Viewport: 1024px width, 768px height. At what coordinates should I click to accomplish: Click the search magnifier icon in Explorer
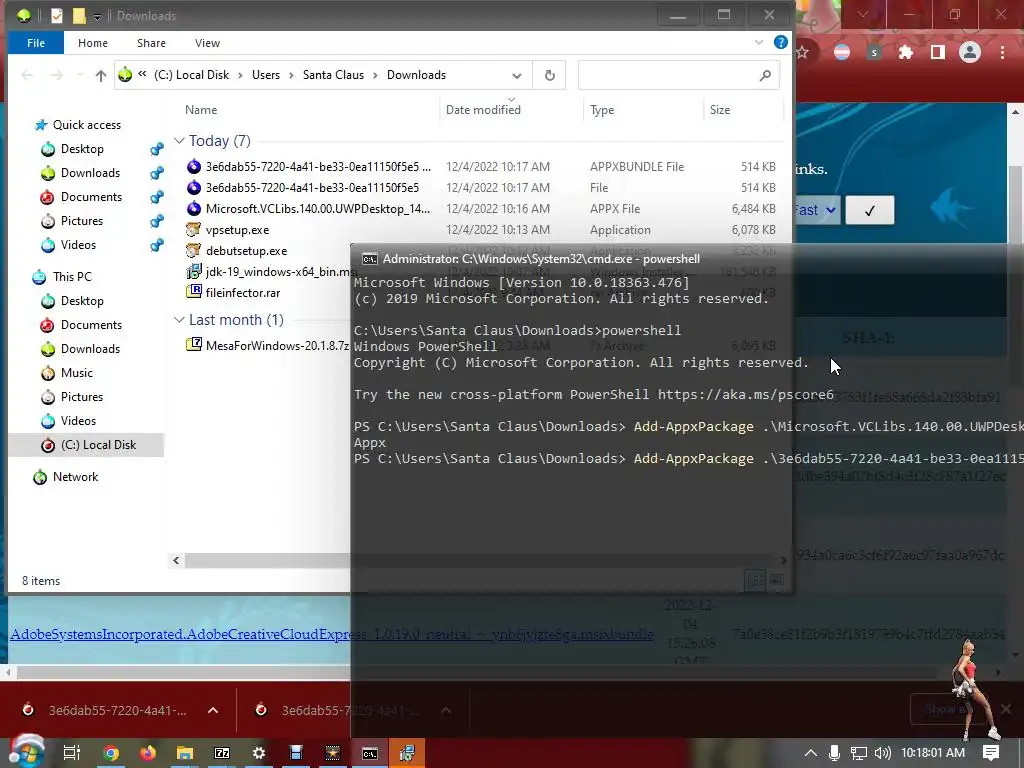[765, 76]
